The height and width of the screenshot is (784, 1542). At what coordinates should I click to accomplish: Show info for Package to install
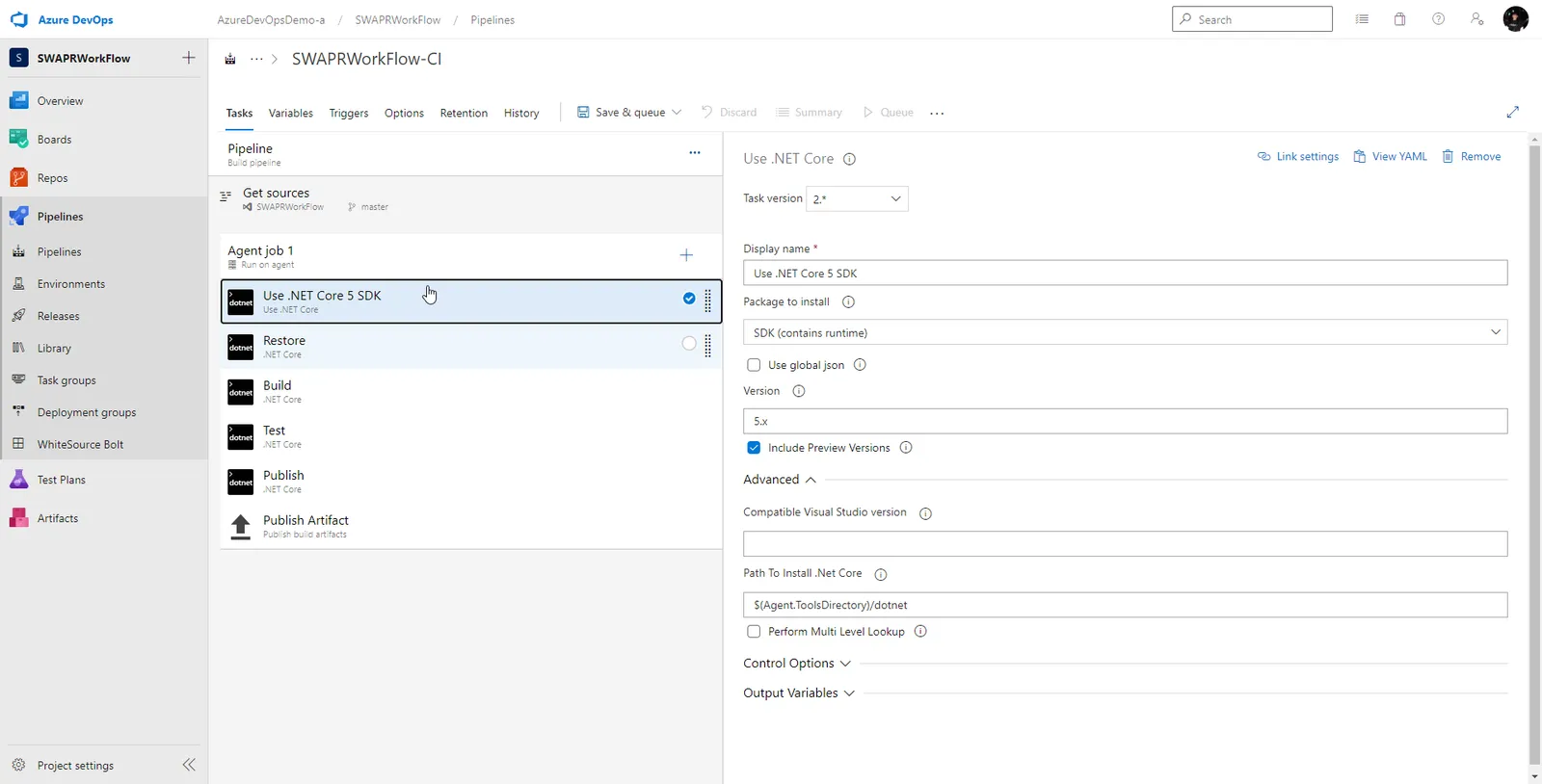(848, 301)
